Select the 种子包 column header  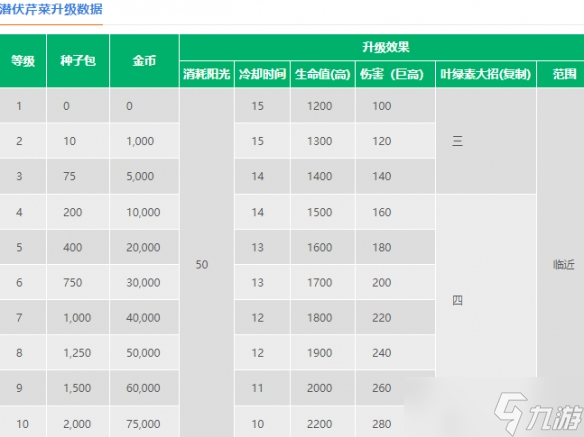(x=78, y=61)
